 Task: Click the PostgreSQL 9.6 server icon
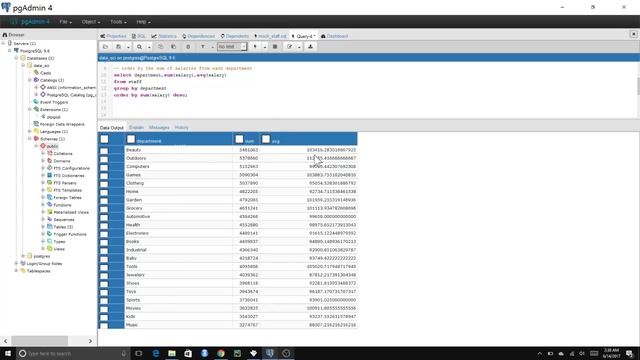point(16,51)
